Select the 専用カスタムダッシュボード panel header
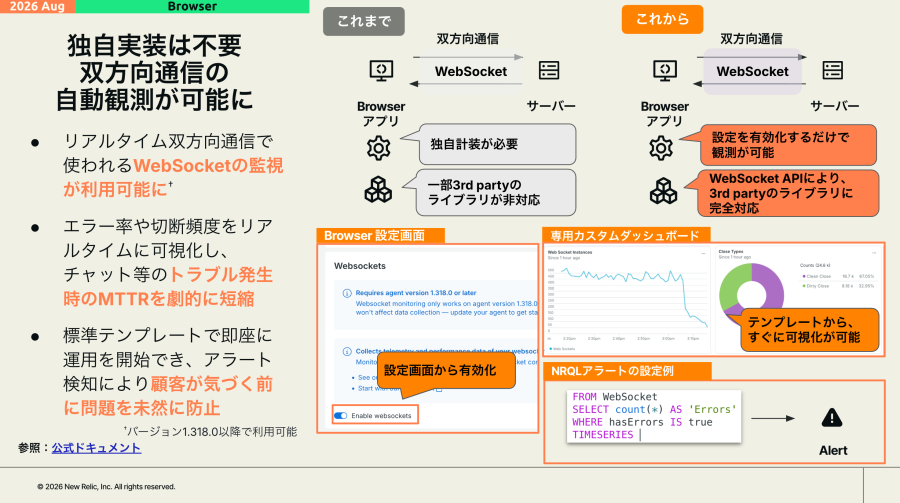The height and width of the screenshot is (503, 900). pyautogui.click(x=626, y=235)
